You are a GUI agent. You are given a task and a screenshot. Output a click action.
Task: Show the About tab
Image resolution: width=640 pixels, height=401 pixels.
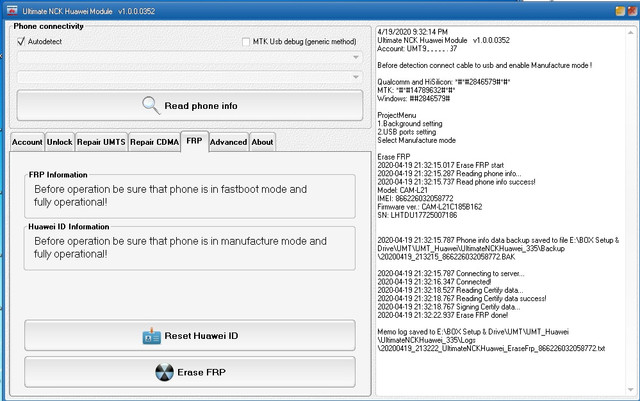click(x=262, y=142)
